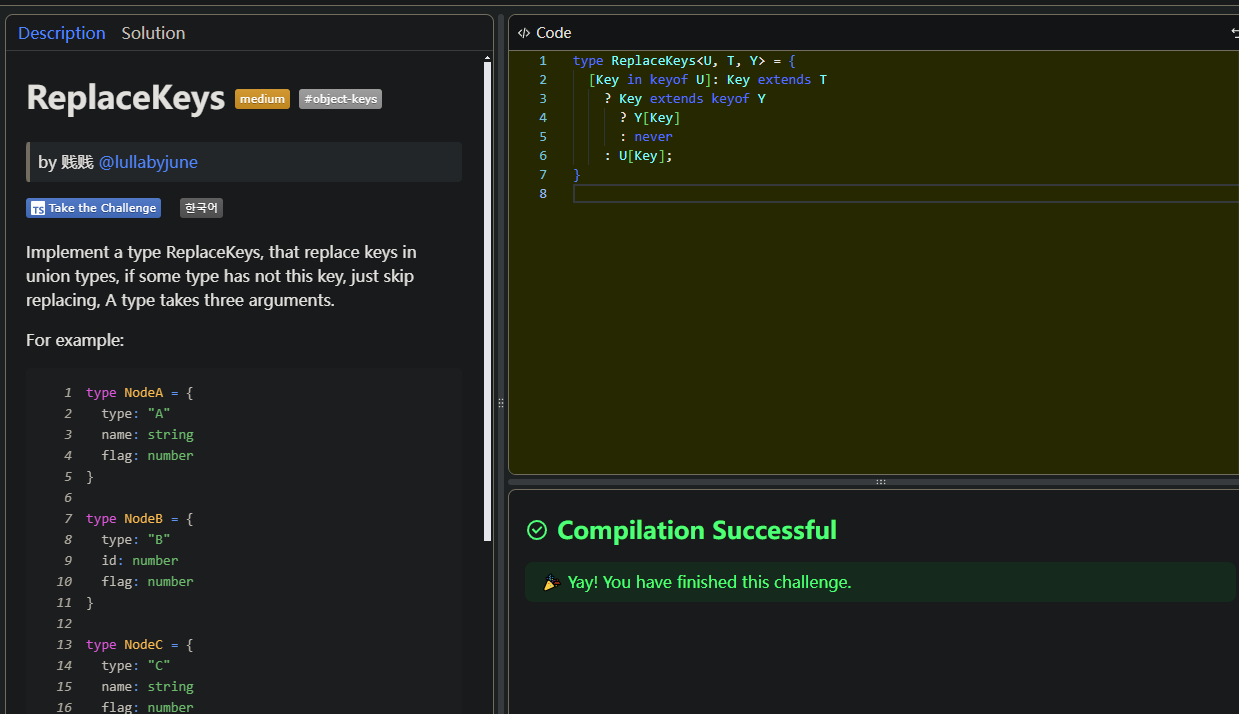Screen dimensions: 1239x714
Task: Click 'type NodeB = {' in example code
Action: coord(139,519)
